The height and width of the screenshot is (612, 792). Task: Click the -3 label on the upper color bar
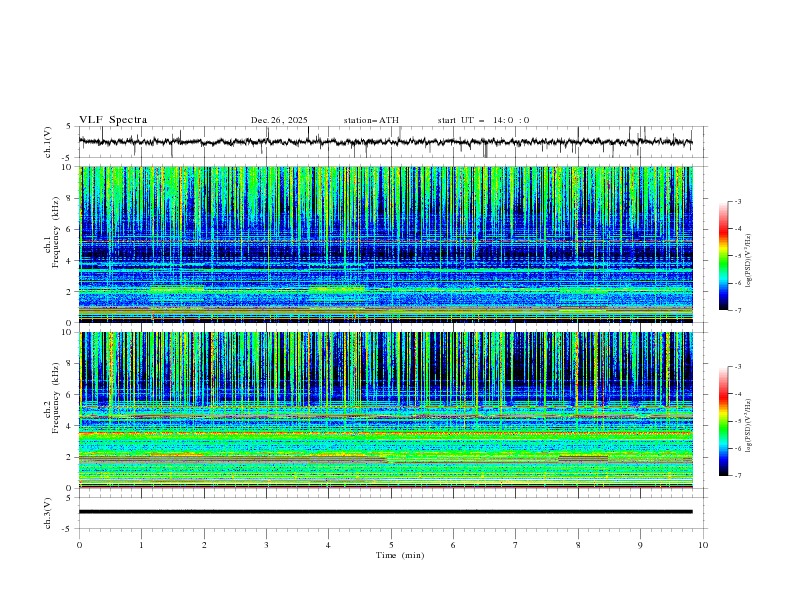click(x=737, y=202)
